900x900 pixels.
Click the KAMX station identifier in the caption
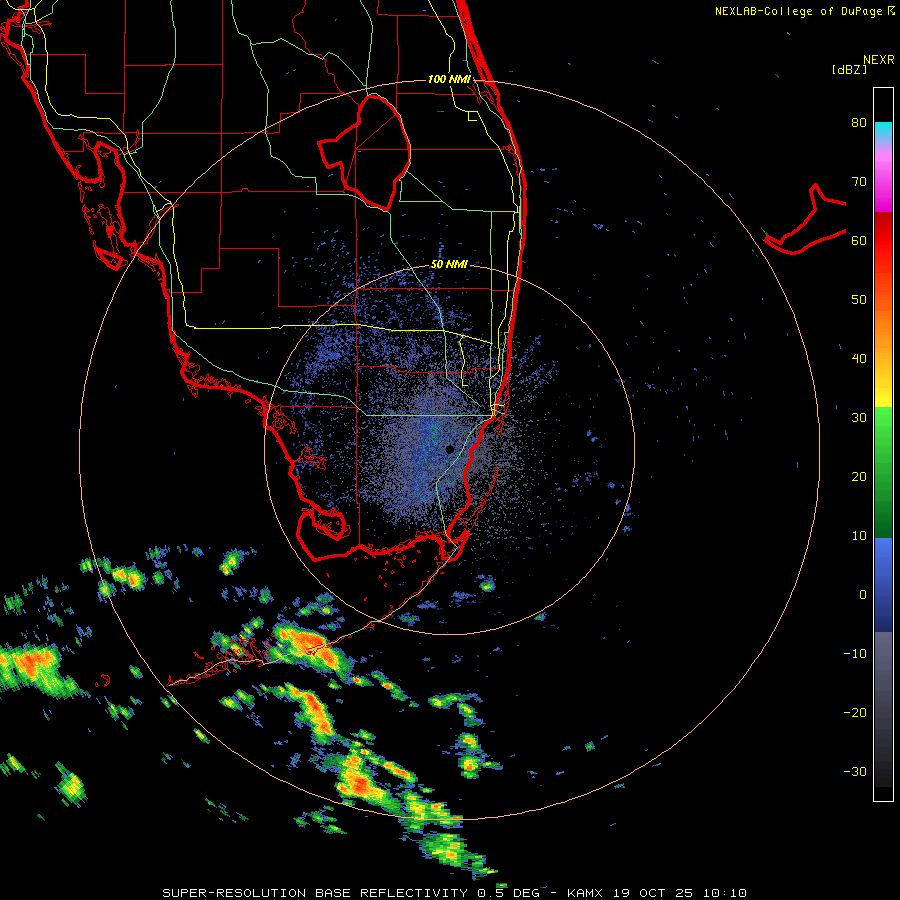point(586,893)
